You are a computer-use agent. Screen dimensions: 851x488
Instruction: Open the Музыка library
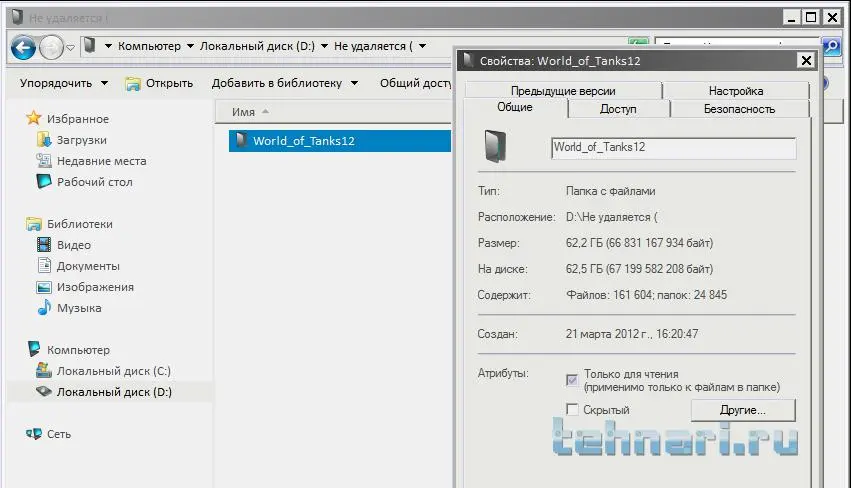[79, 308]
